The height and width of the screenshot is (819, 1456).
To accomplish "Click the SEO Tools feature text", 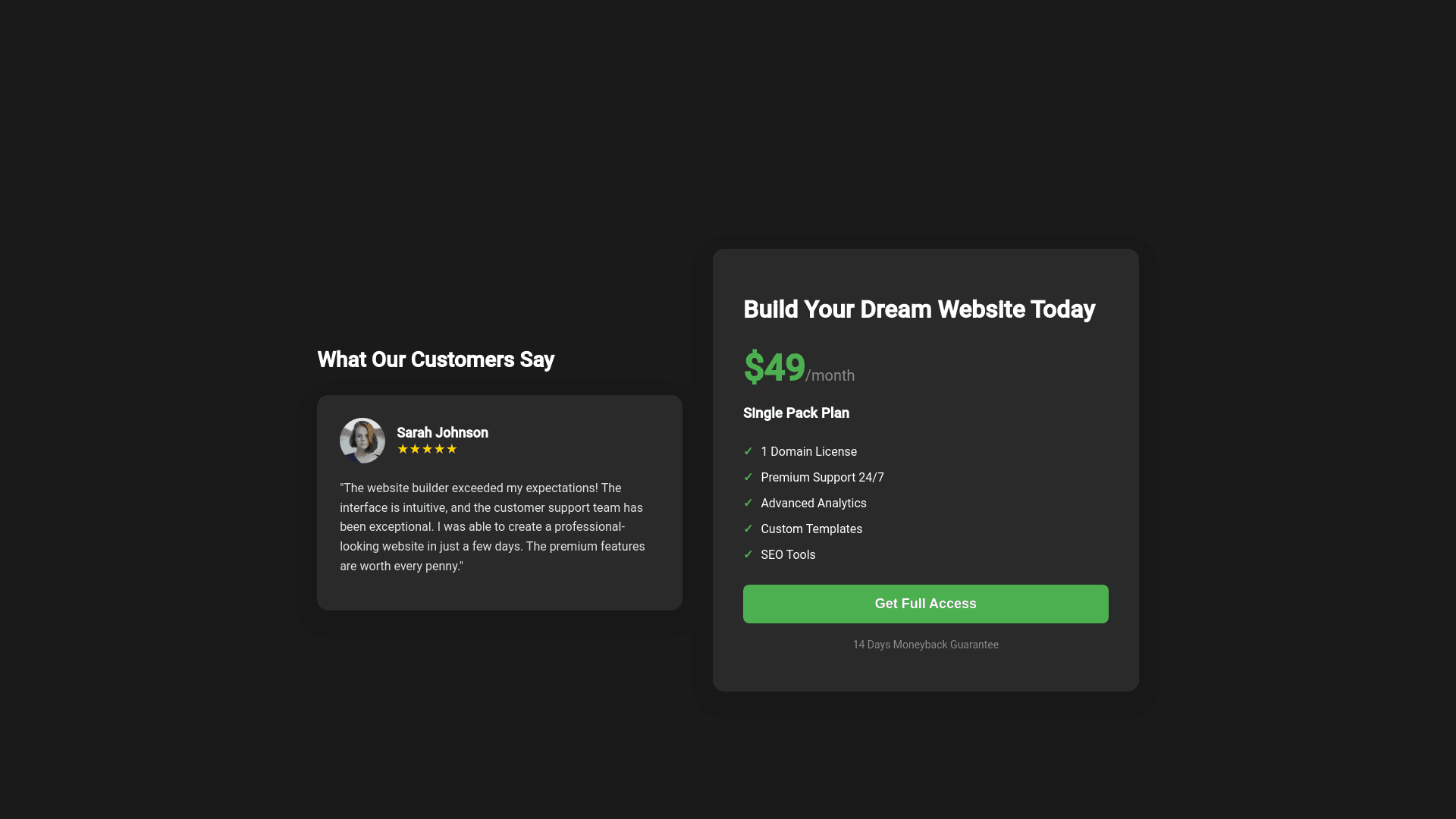I will pyautogui.click(x=788, y=554).
